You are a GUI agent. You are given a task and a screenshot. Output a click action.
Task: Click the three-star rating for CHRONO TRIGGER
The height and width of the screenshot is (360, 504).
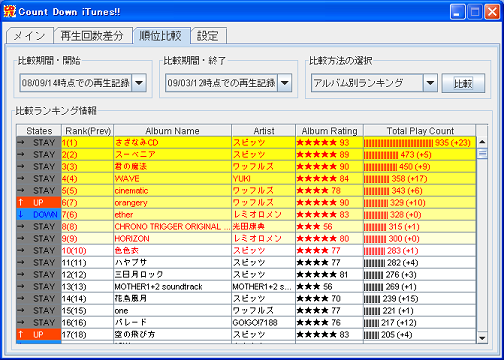click(x=329, y=227)
